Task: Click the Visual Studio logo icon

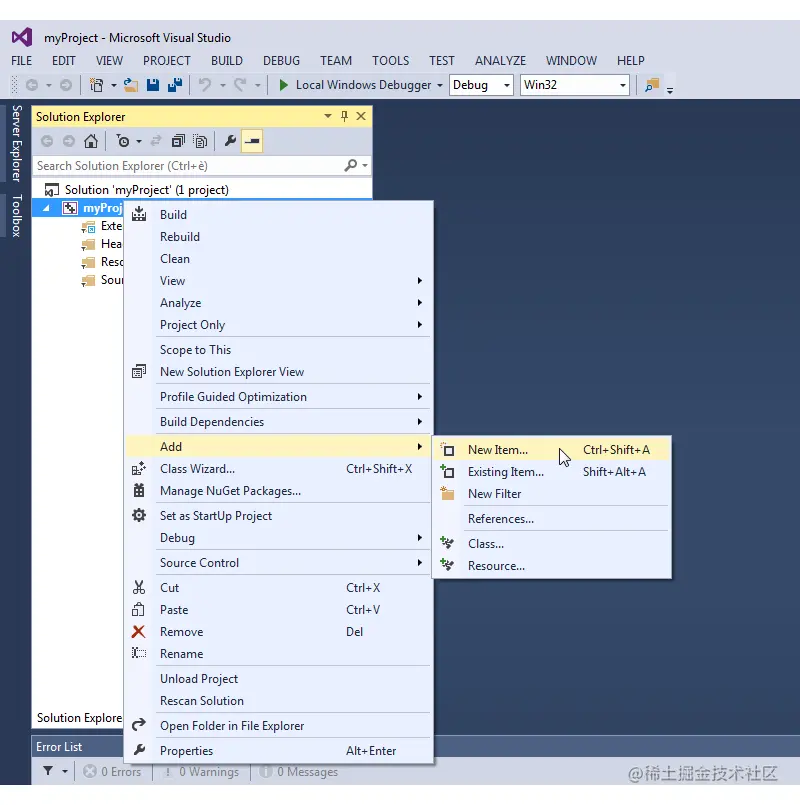Action: pyautogui.click(x=22, y=37)
